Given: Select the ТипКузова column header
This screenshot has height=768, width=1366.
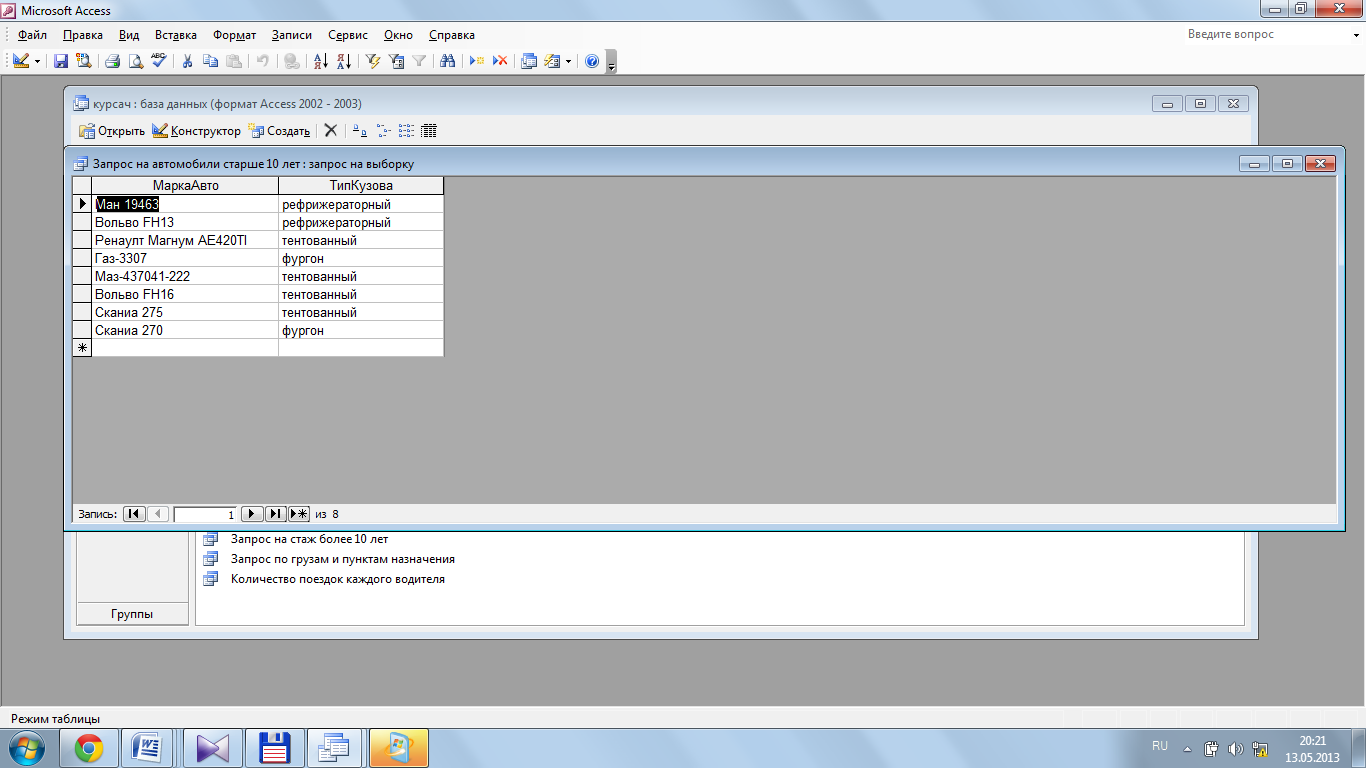Looking at the screenshot, I should tap(361, 186).
